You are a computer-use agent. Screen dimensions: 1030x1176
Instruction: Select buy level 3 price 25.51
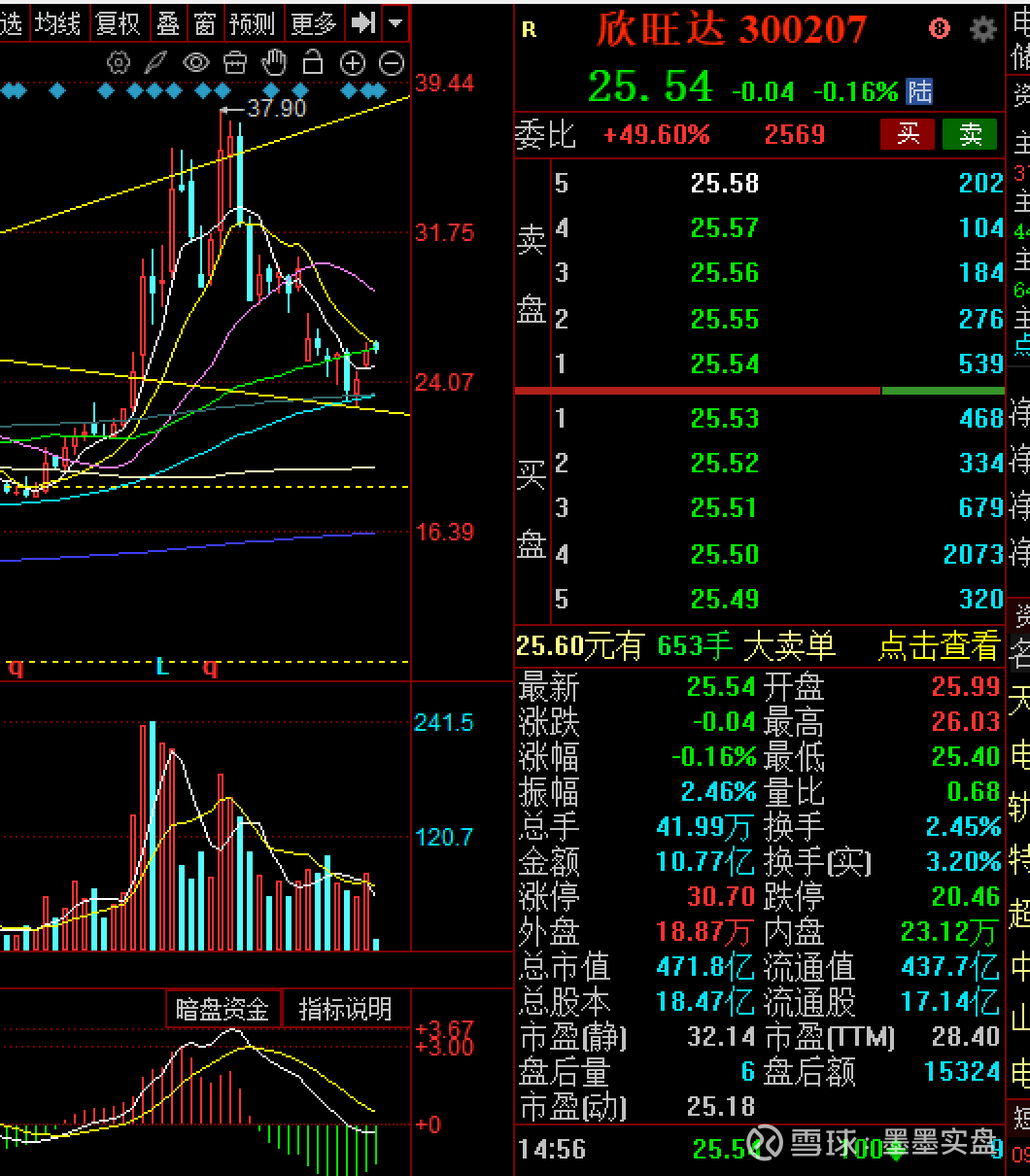[724, 507]
